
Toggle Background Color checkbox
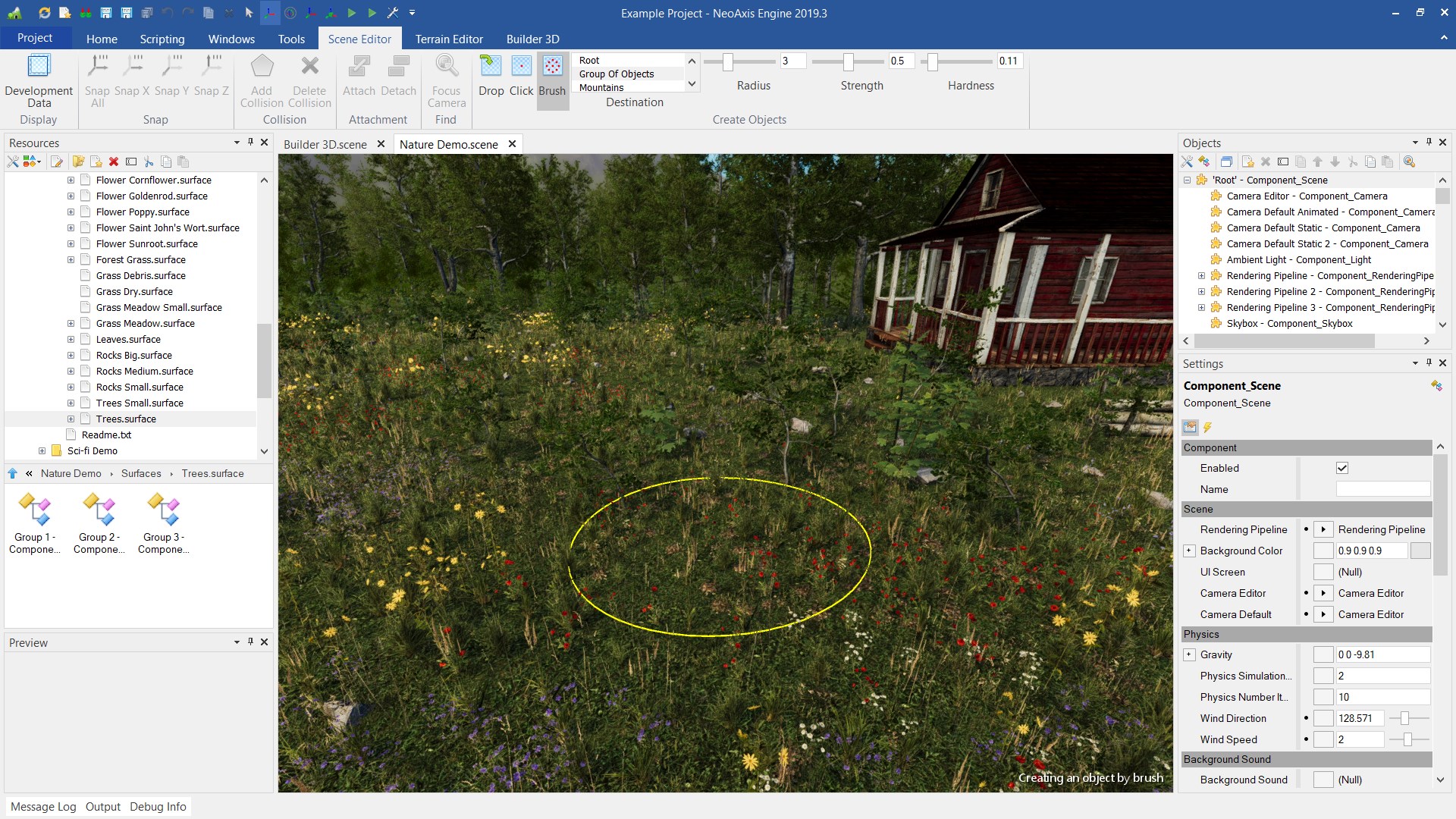coord(1323,551)
